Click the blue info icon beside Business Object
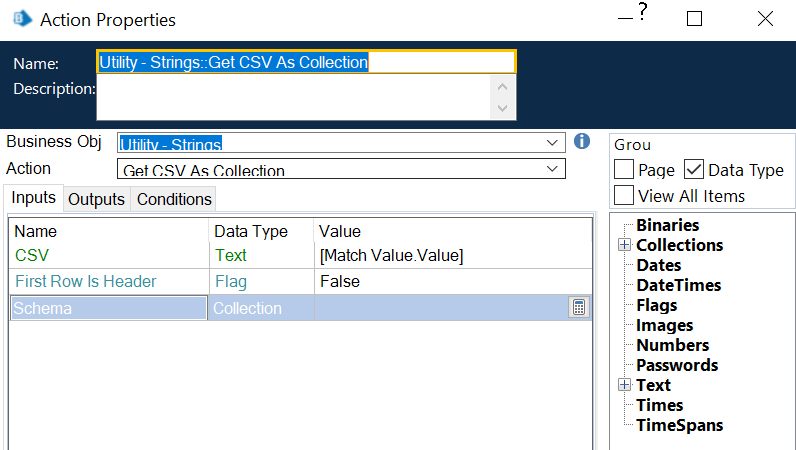Screen dimensions: 796x450 [582, 142]
